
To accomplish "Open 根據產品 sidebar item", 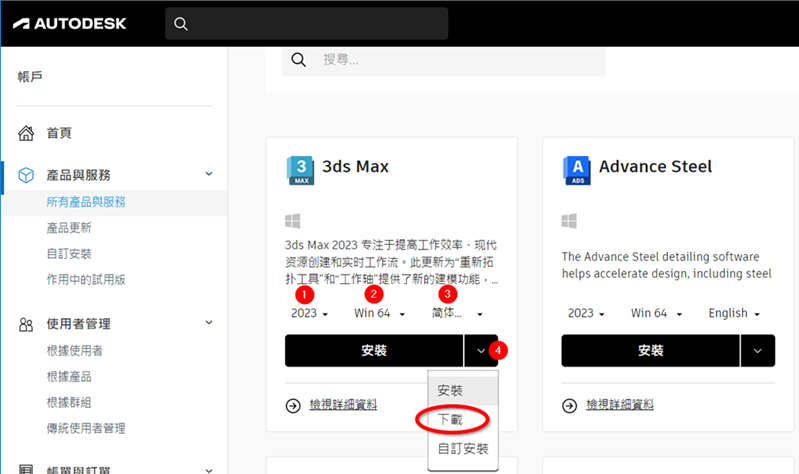I will (x=69, y=377).
